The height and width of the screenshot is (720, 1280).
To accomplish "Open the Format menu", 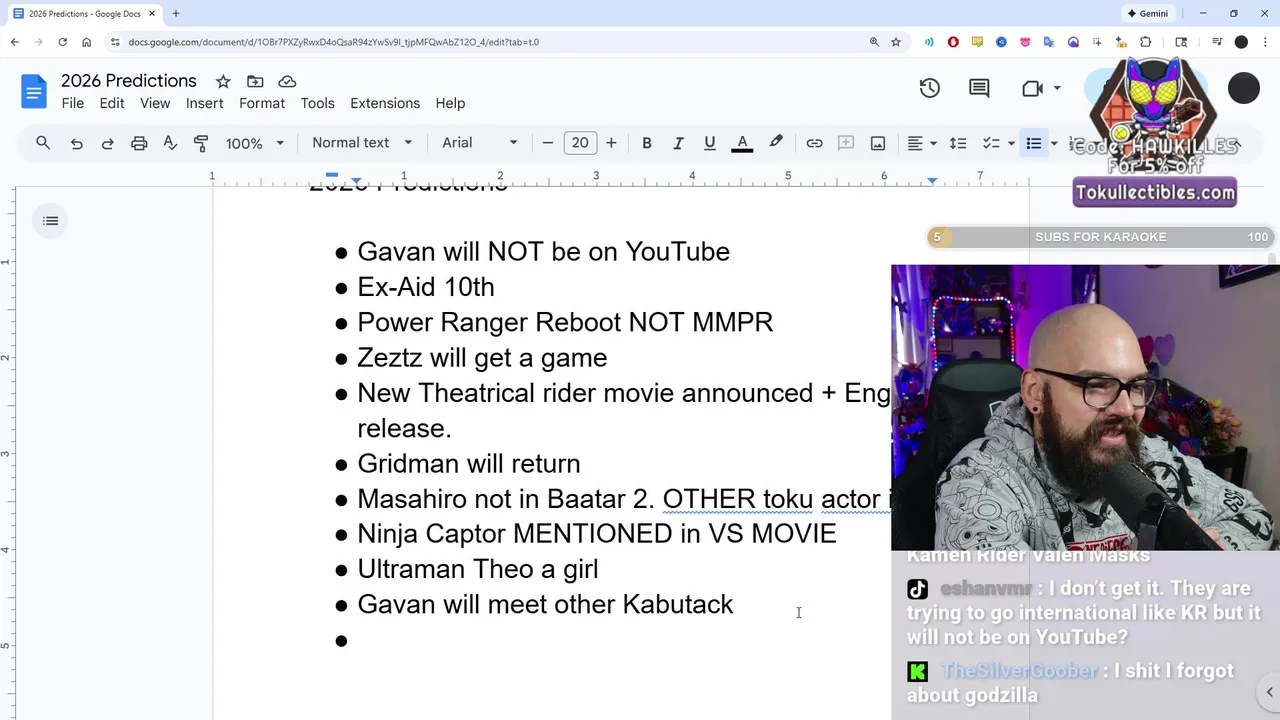I will coord(262,103).
